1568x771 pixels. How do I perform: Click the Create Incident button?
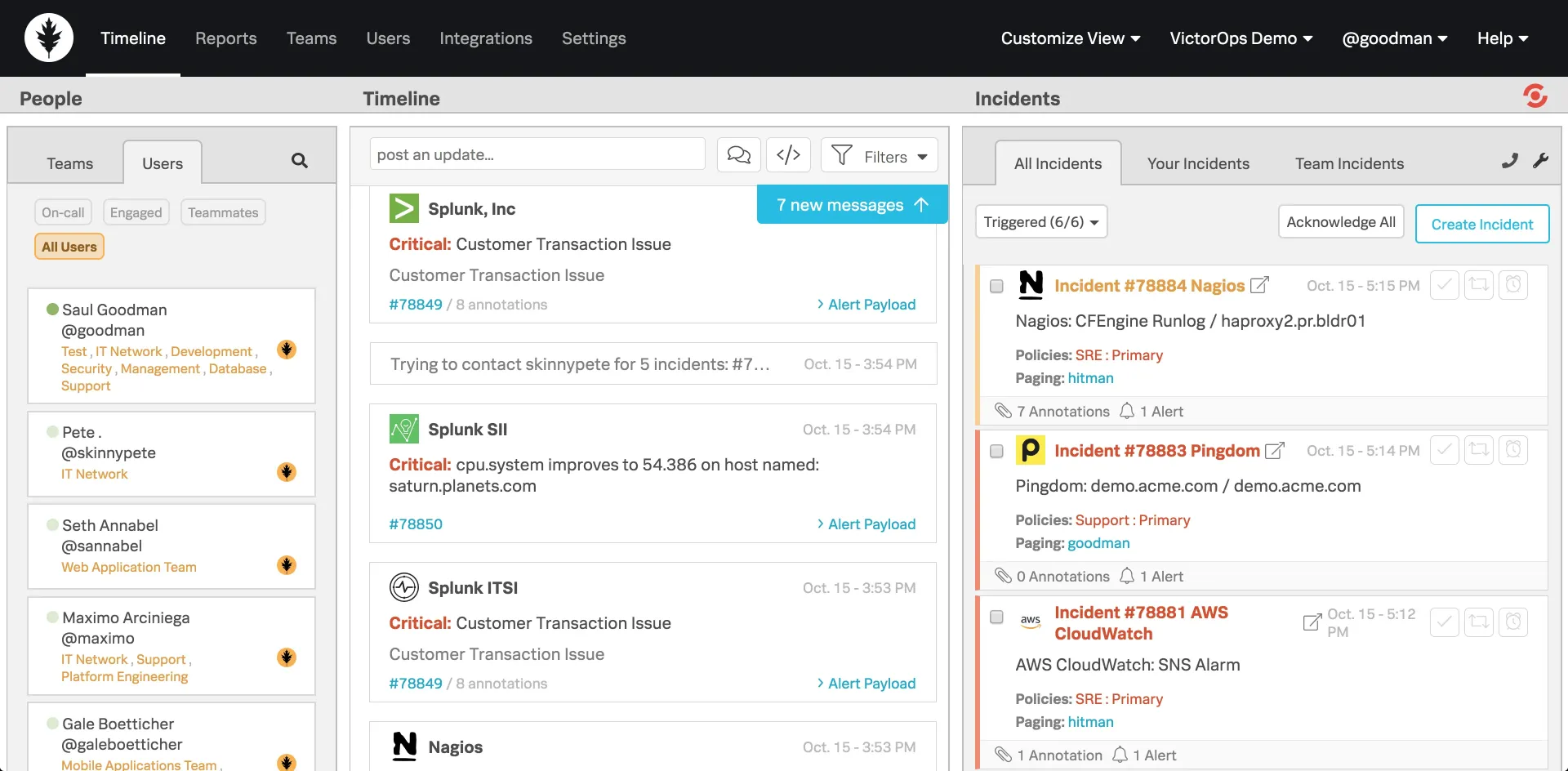point(1482,224)
